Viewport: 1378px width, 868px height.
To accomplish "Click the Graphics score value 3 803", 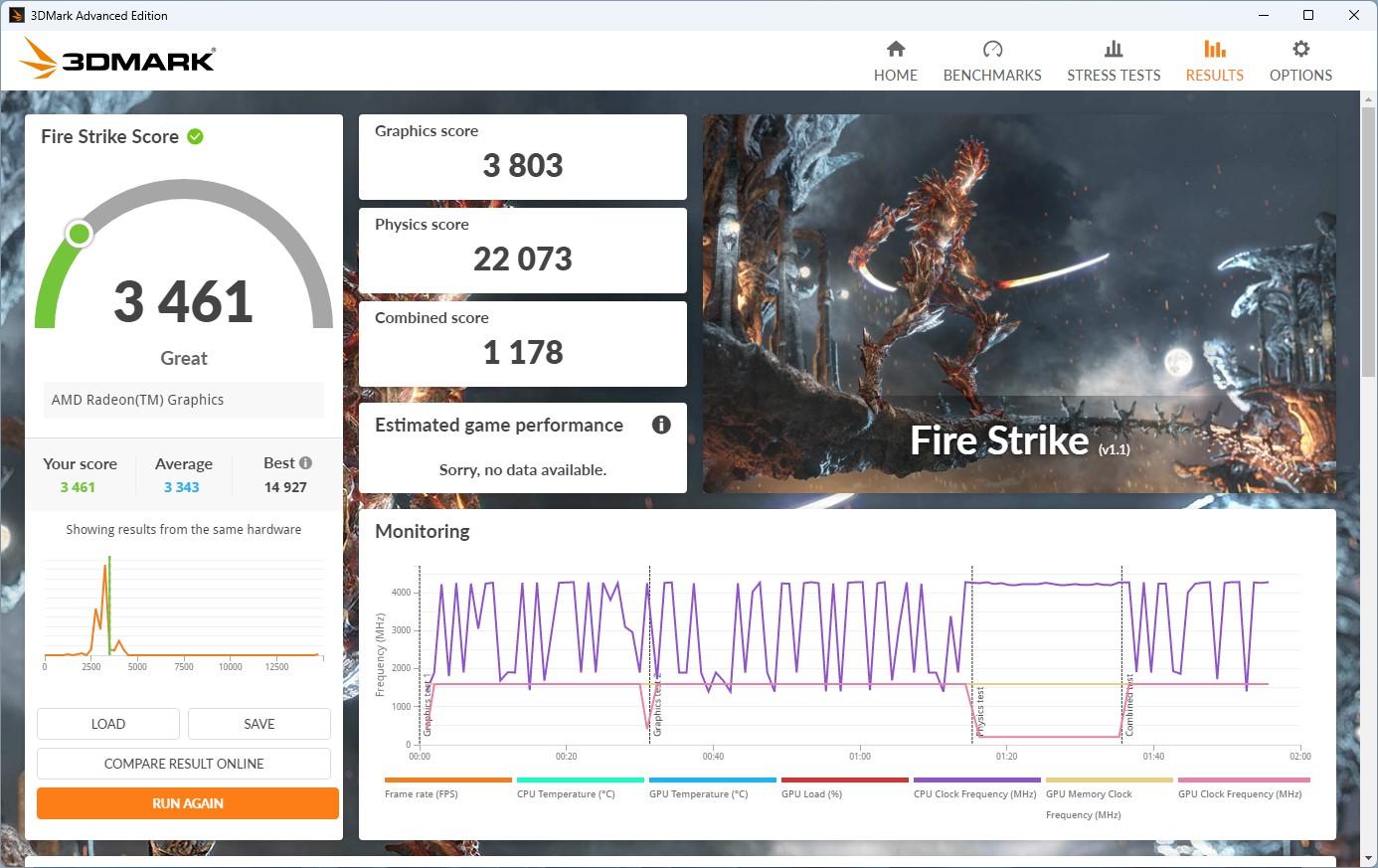I will click(x=523, y=165).
